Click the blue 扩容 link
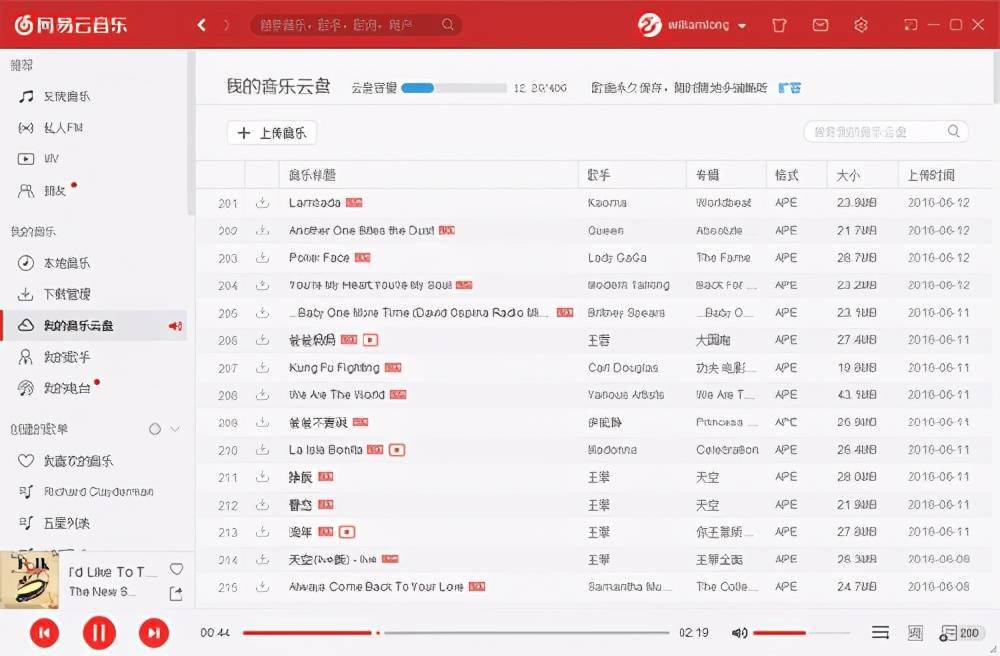Screen dimensions: 1000x656 coord(790,88)
